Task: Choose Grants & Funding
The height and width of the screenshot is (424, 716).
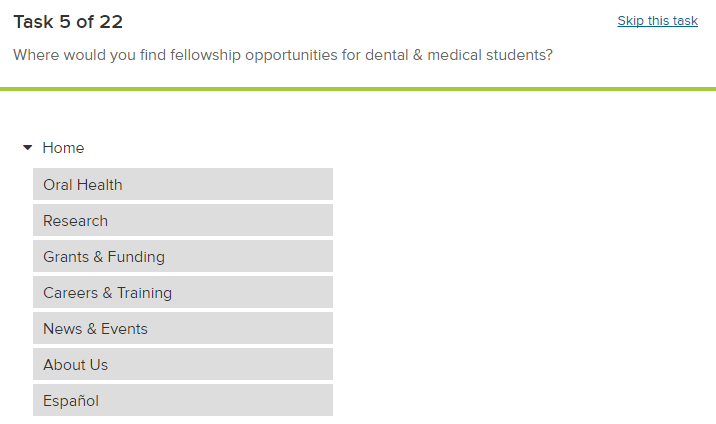Action: pos(182,257)
